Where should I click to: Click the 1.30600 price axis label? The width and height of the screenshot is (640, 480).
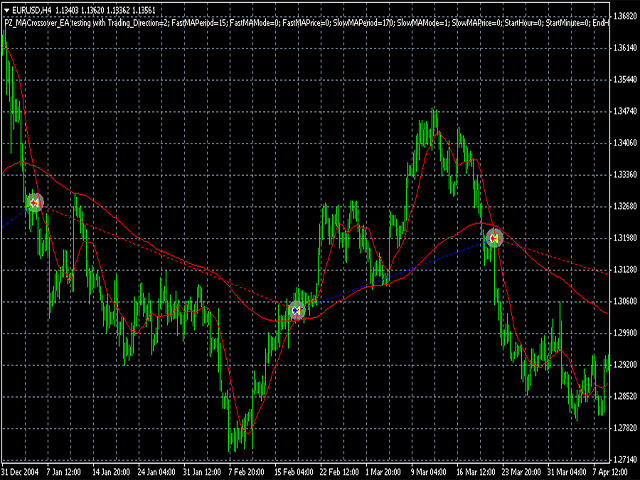(x=625, y=301)
